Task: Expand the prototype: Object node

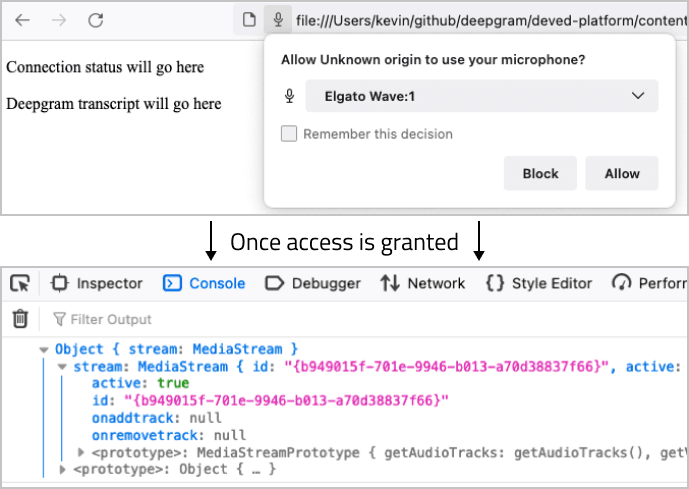Action: (x=62, y=469)
